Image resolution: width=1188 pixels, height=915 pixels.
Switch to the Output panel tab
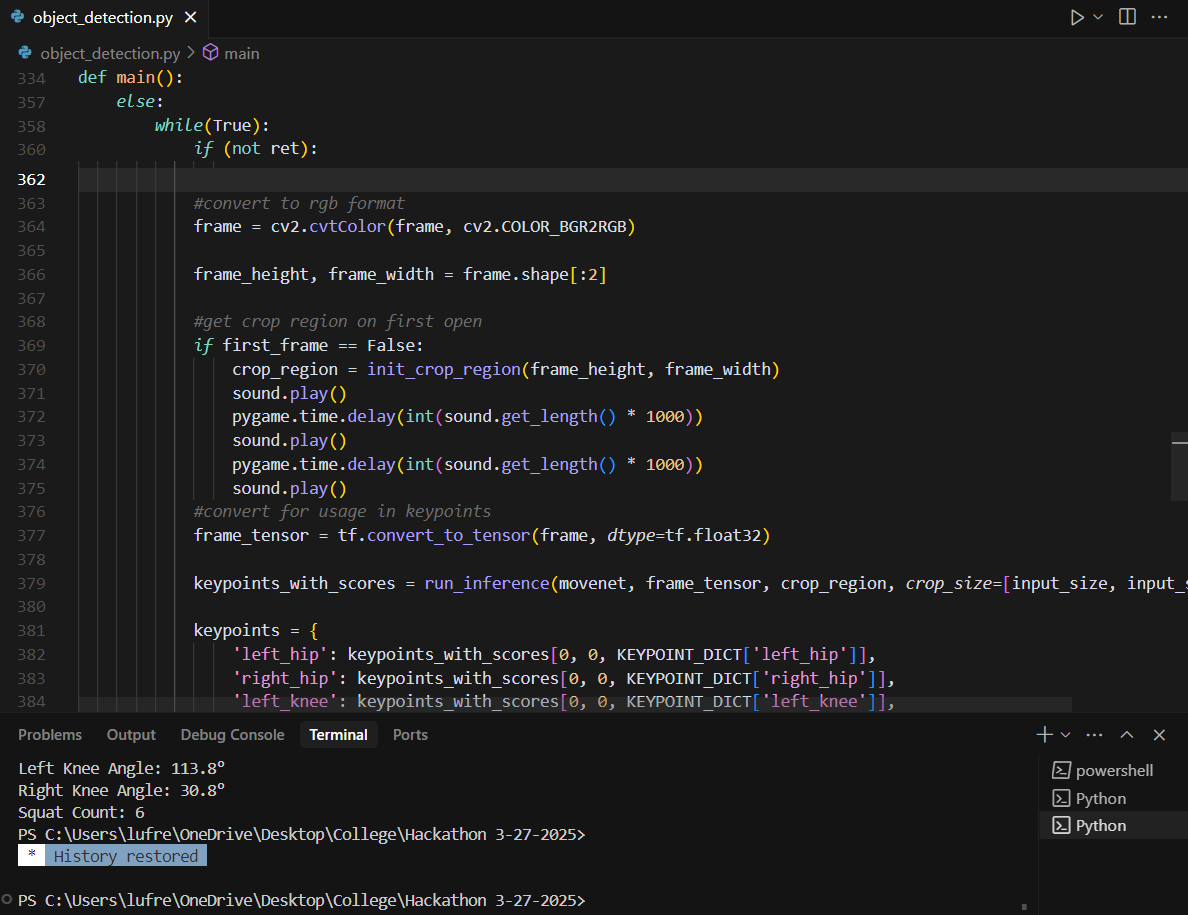click(x=131, y=735)
